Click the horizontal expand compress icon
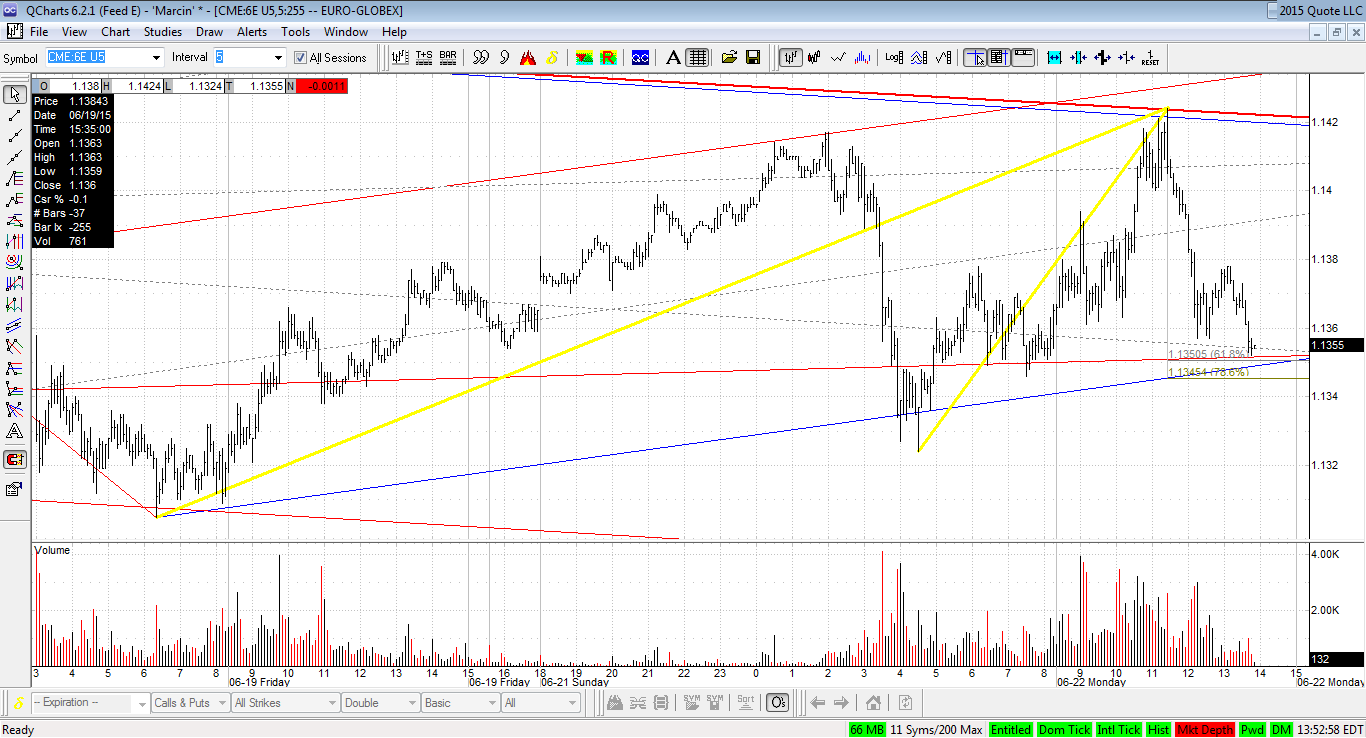 (1054, 58)
